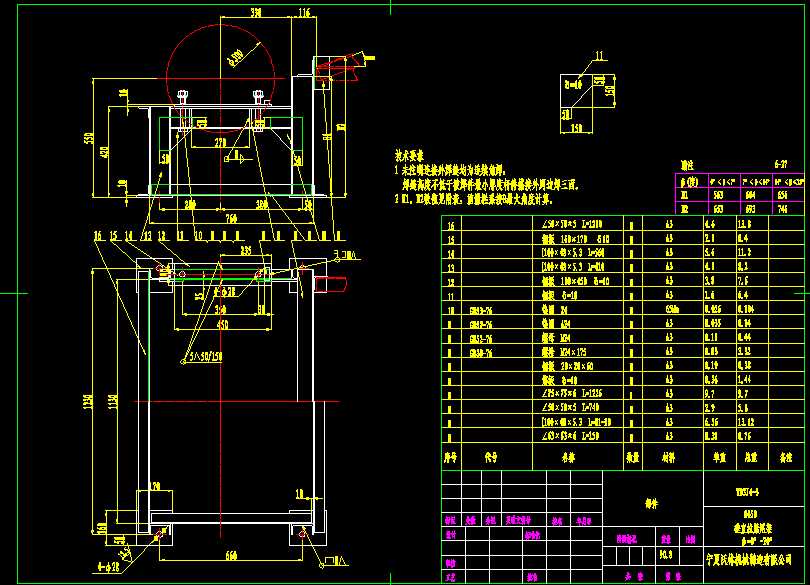Select the 550 vertical dimension text
The height and width of the screenshot is (585, 810).
pyautogui.click(x=88, y=138)
